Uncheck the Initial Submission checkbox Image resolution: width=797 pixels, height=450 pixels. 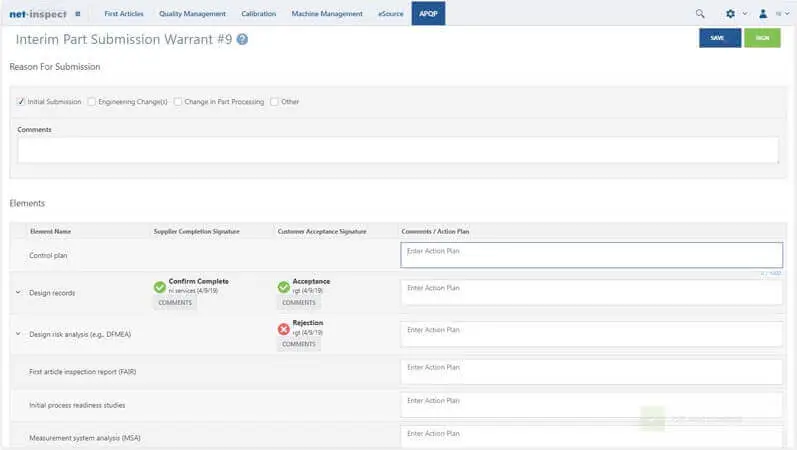[x=22, y=102]
